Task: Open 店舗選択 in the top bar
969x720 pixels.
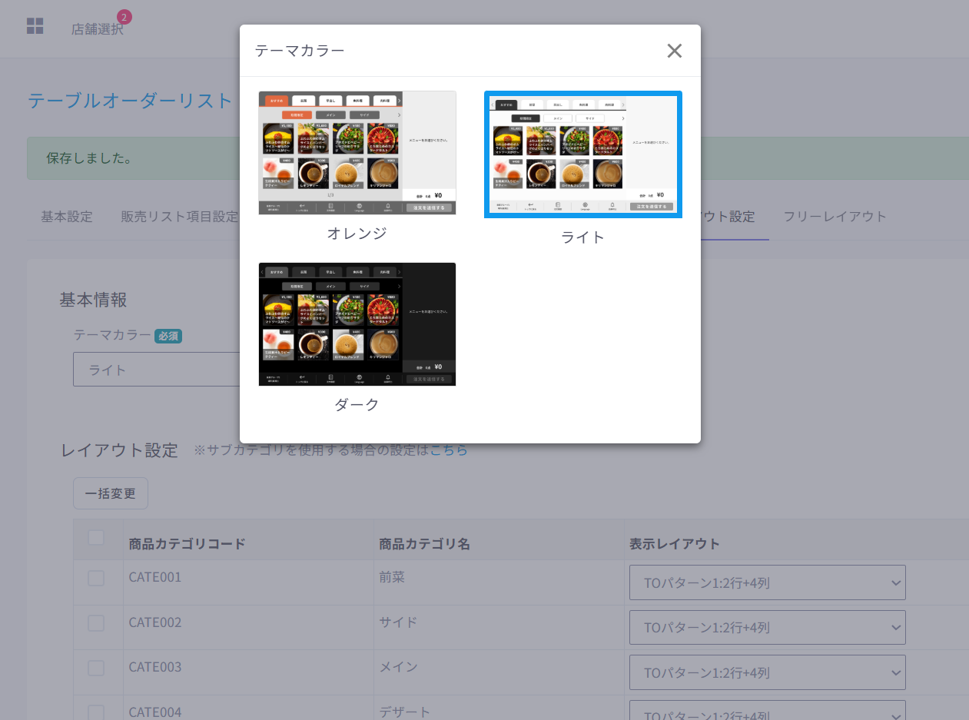Action: [97, 29]
